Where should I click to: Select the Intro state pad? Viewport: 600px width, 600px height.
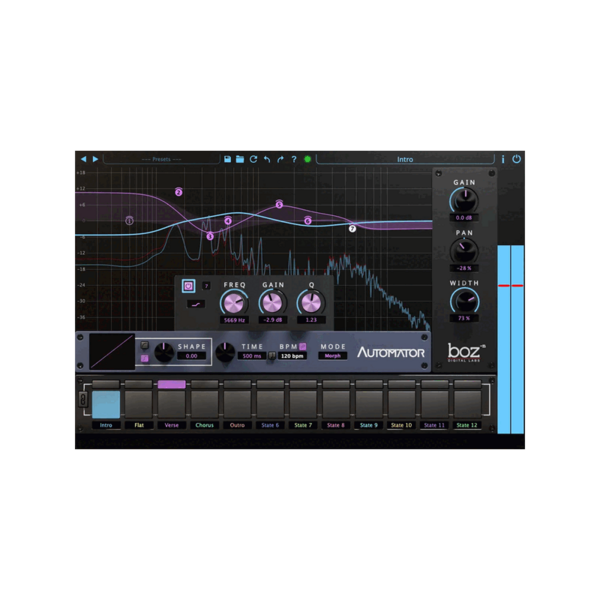point(106,404)
